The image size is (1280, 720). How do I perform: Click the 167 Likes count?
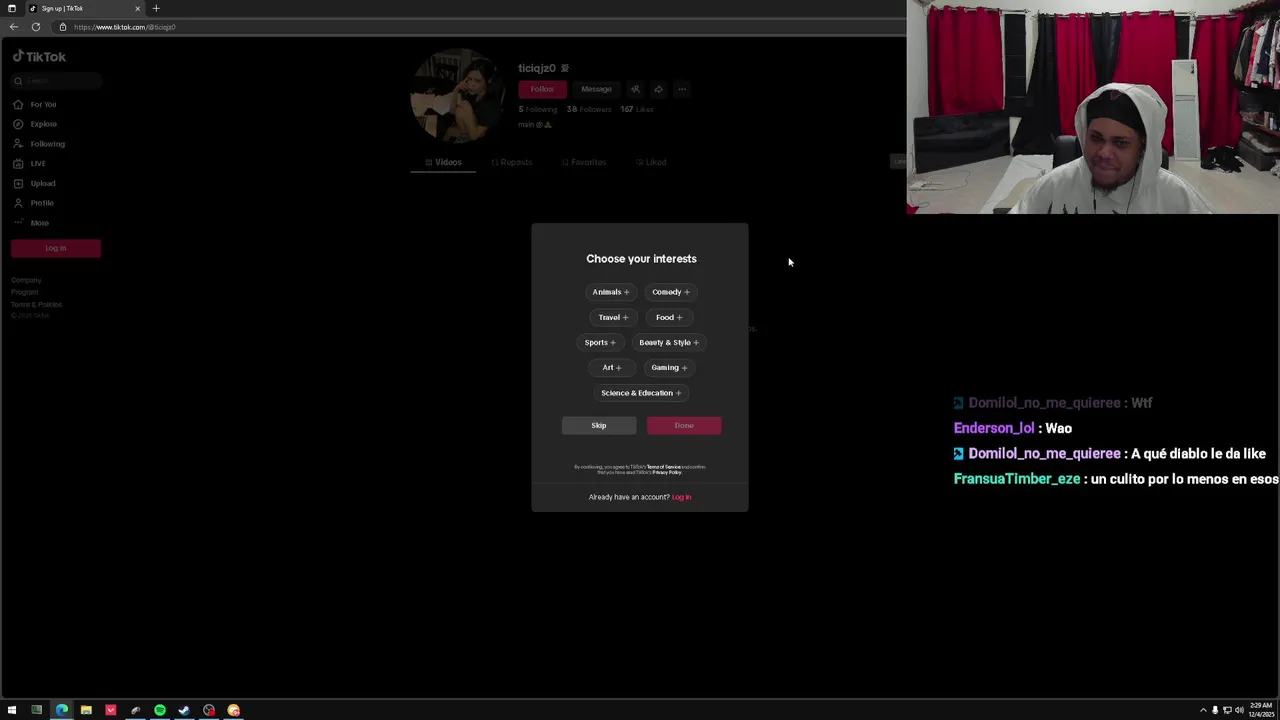point(637,109)
